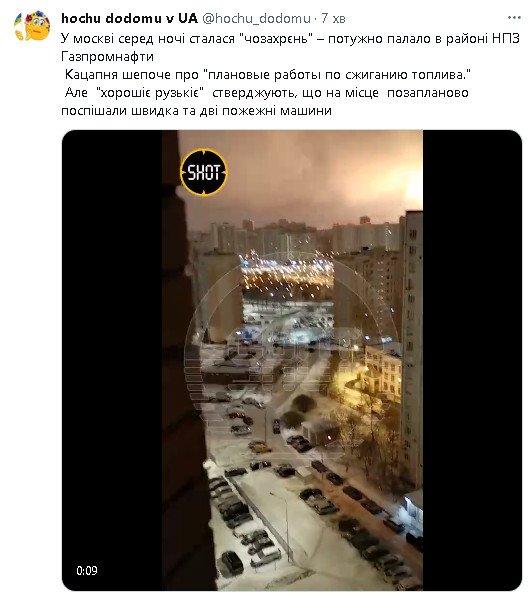
Task: Click the black letterbox right of the video
Action: click(x=472, y=360)
